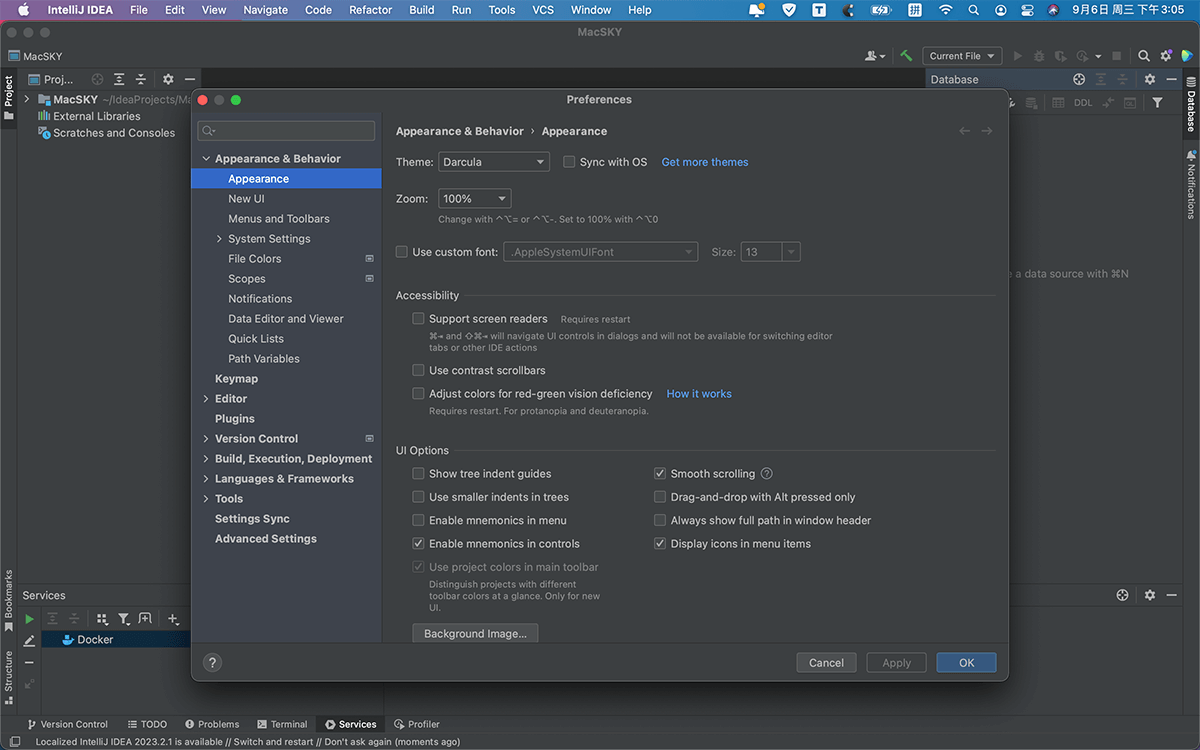Toggle Support screen readers checkbox
The width and height of the screenshot is (1200, 750).
[x=419, y=319]
